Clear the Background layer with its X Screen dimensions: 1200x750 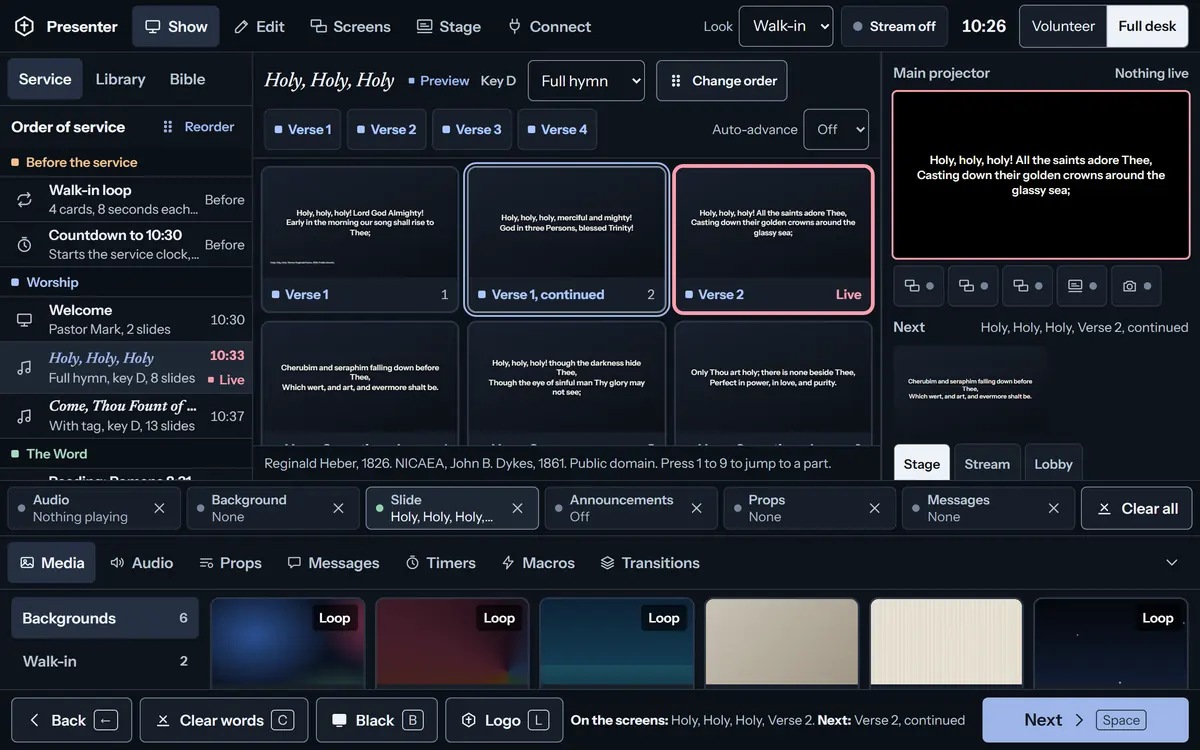338,508
